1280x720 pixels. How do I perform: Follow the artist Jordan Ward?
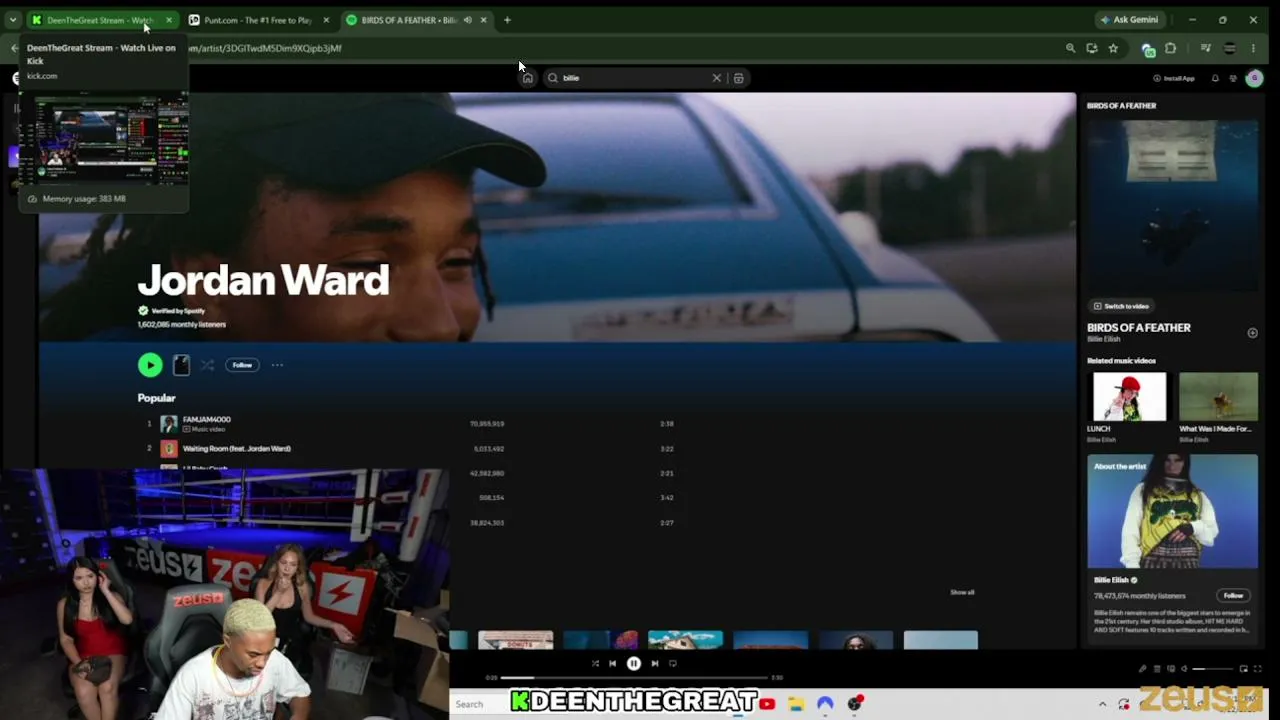(242, 365)
